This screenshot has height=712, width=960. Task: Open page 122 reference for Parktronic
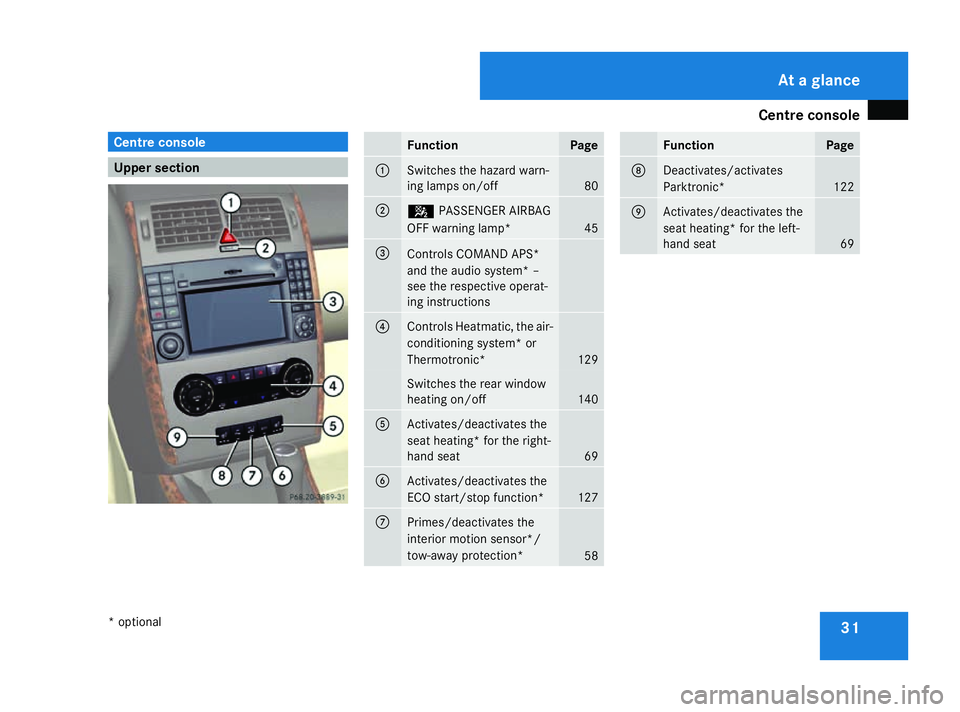845,187
